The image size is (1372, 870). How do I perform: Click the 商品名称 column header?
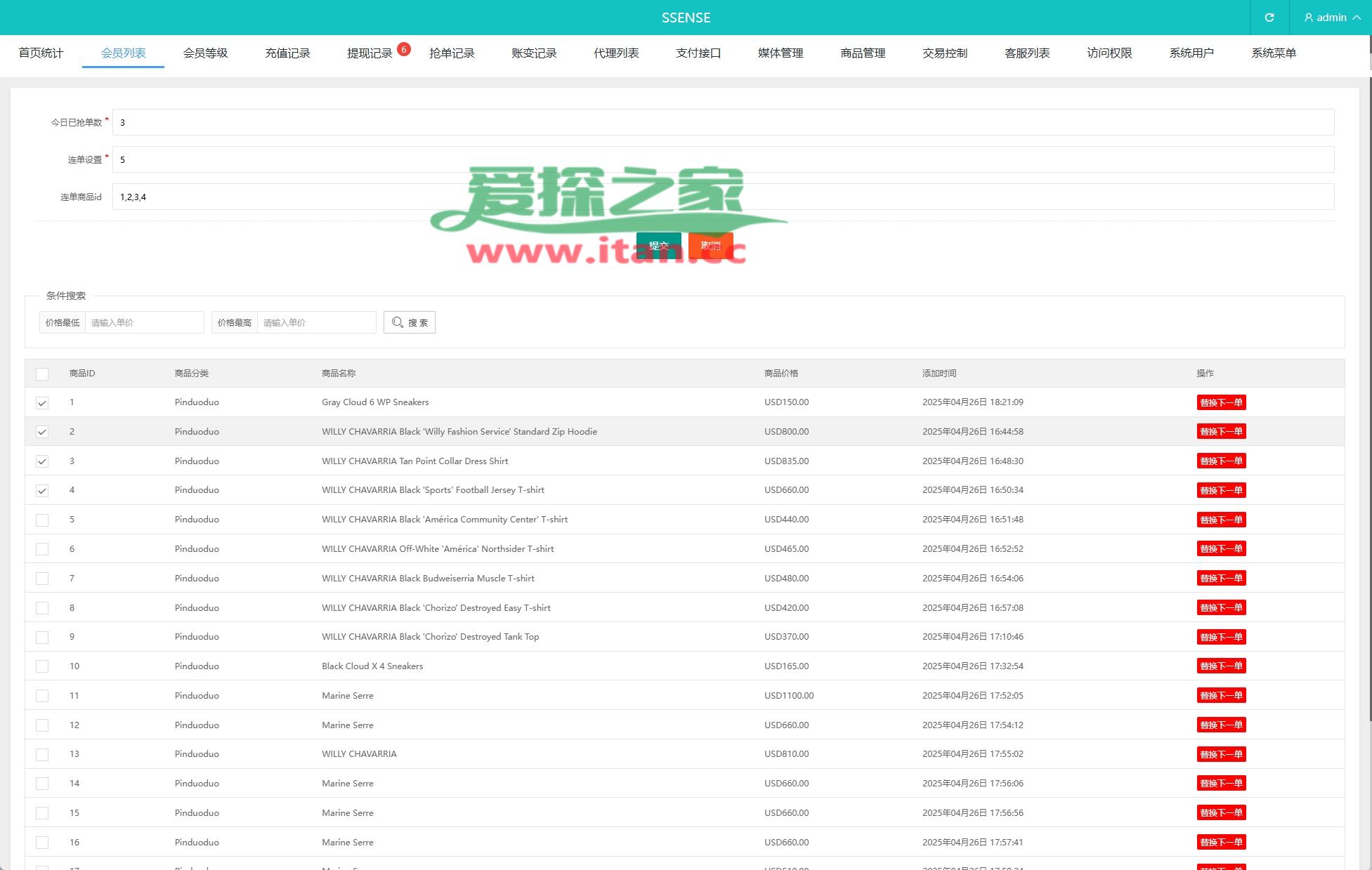click(339, 374)
